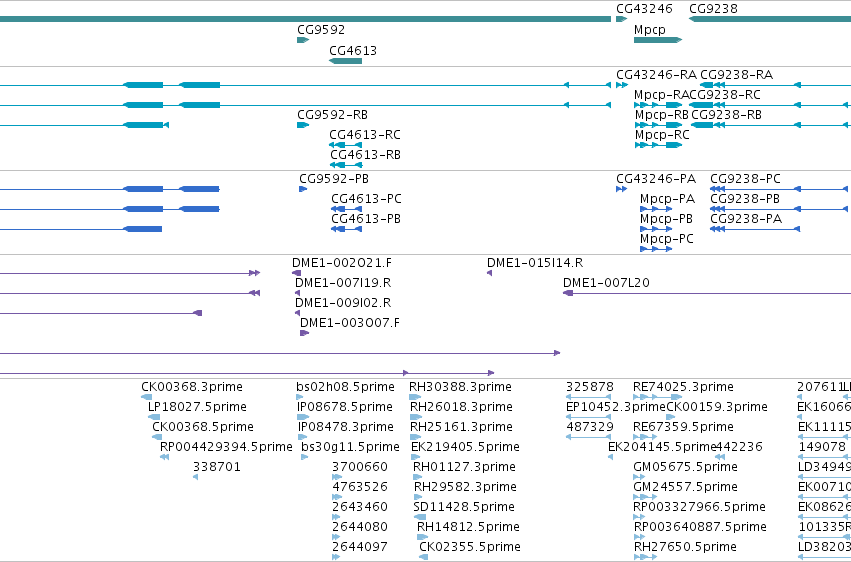Select transcript label CG43246-RA
Image resolution: width=851 pixels, height=562 pixels.
tap(656, 75)
